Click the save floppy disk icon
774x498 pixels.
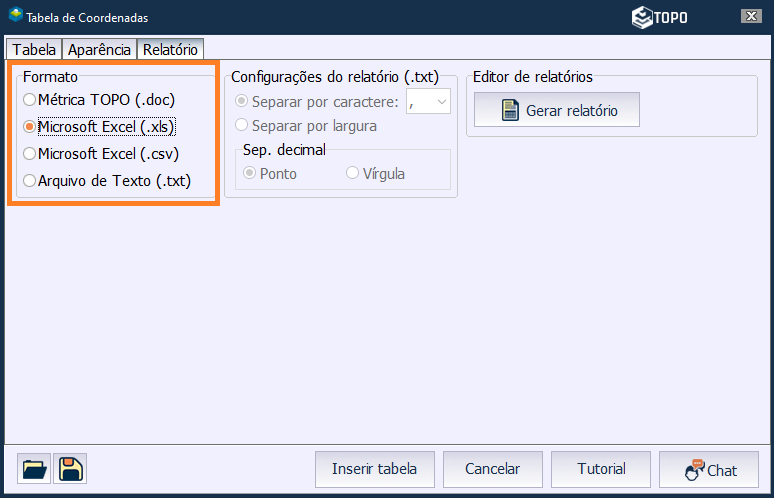coord(71,469)
